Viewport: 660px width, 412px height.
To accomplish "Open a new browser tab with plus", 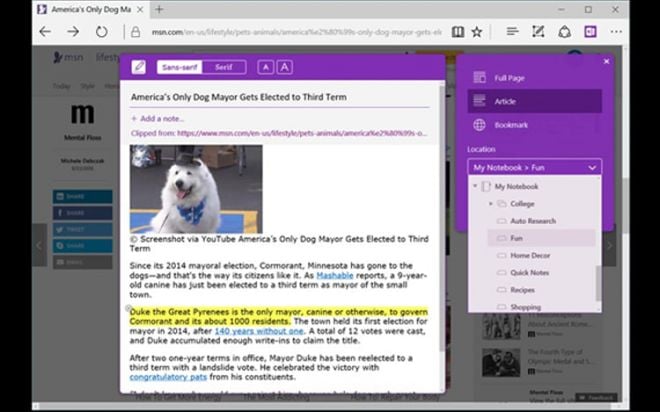I will [x=159, y=9].
